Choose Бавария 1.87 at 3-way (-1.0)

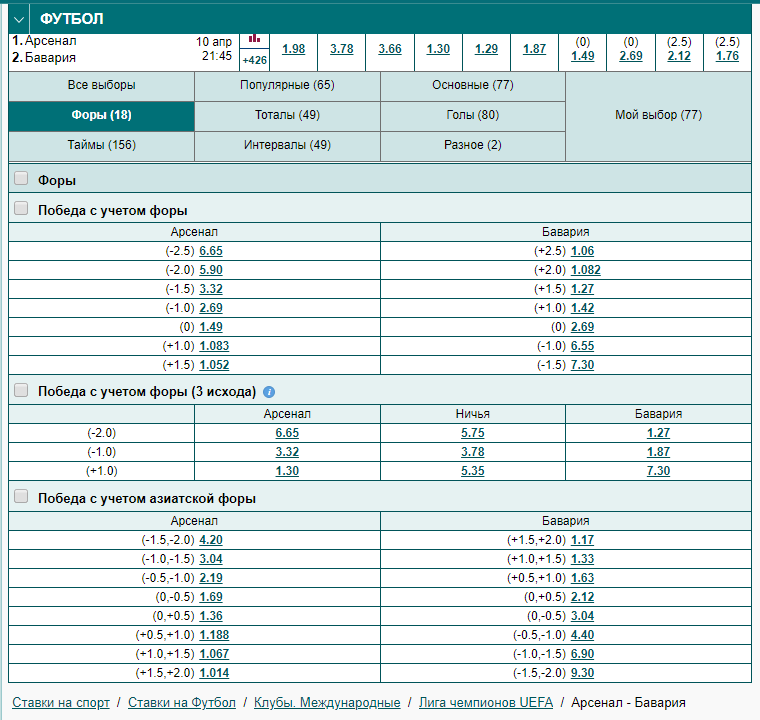tap(658, 452)
